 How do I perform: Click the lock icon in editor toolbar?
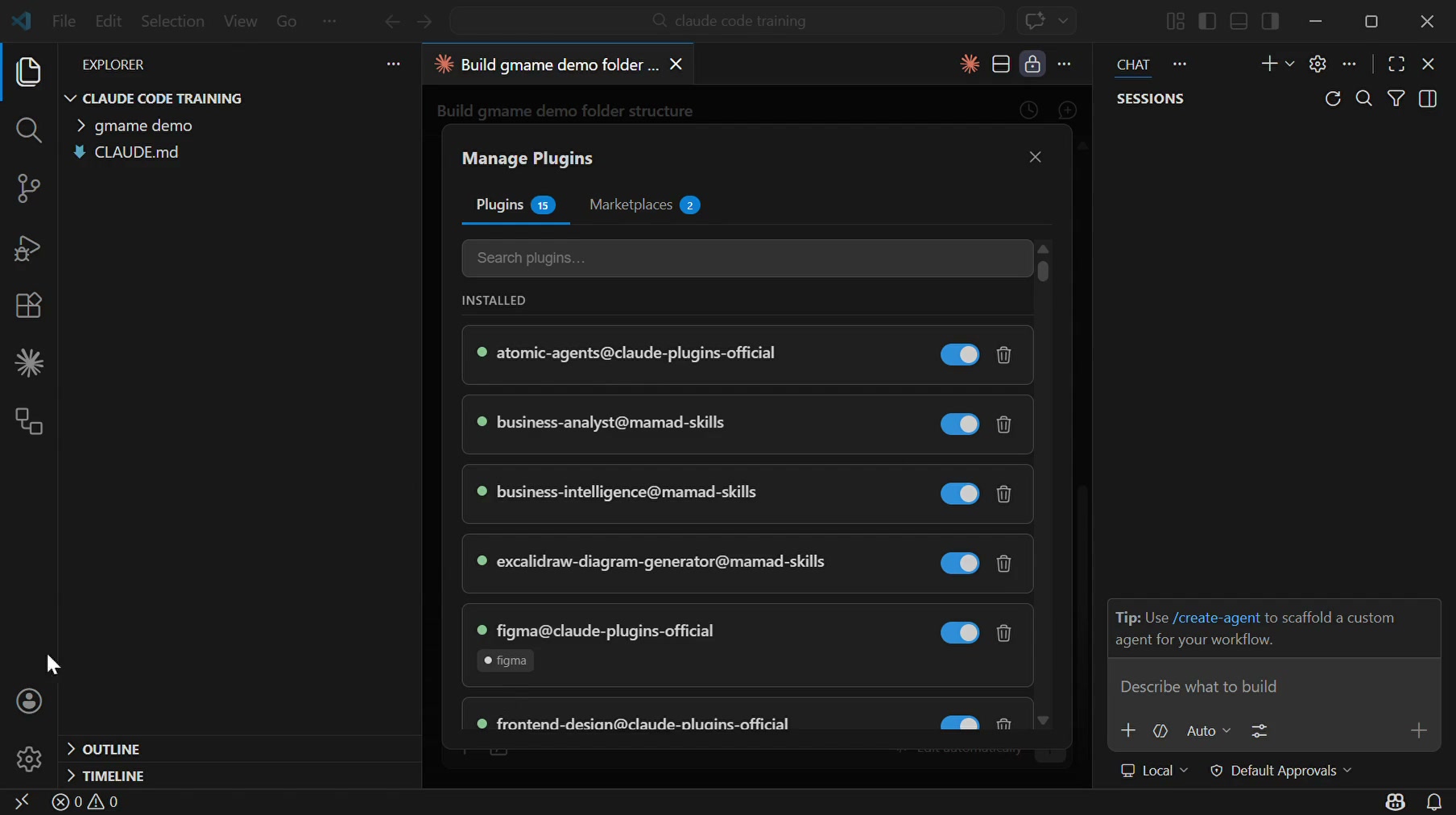coord(1032,64)
